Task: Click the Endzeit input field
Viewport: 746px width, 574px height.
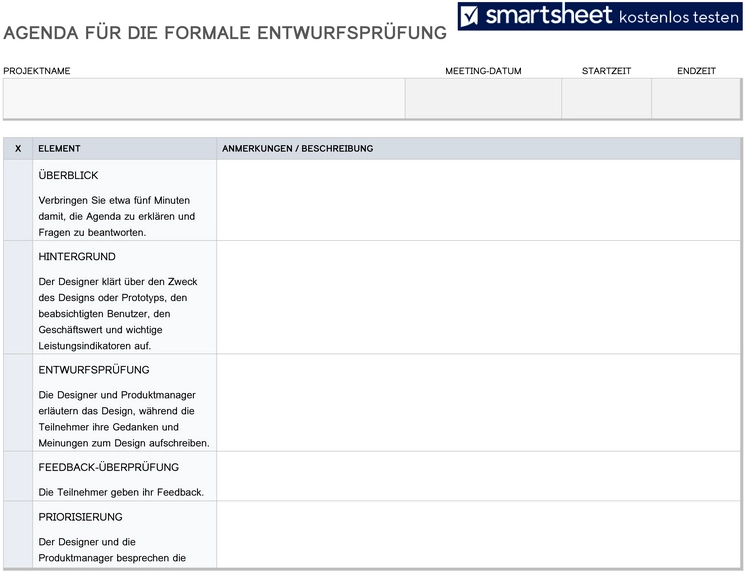Action: click(x=697, y=99)
